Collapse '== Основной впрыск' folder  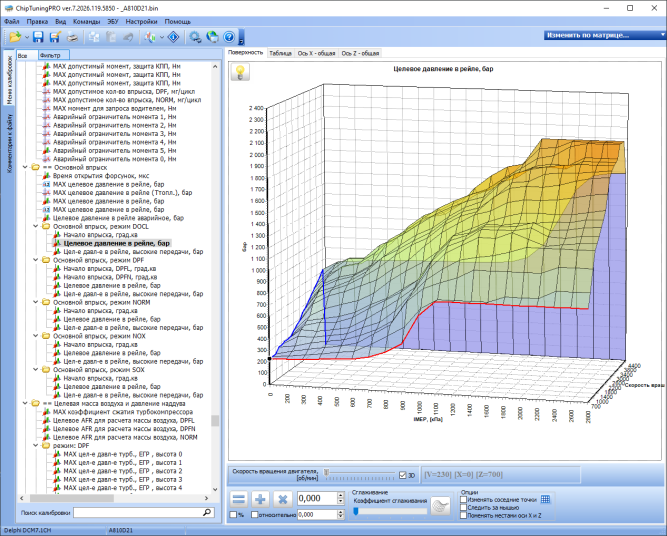point(26,167)
